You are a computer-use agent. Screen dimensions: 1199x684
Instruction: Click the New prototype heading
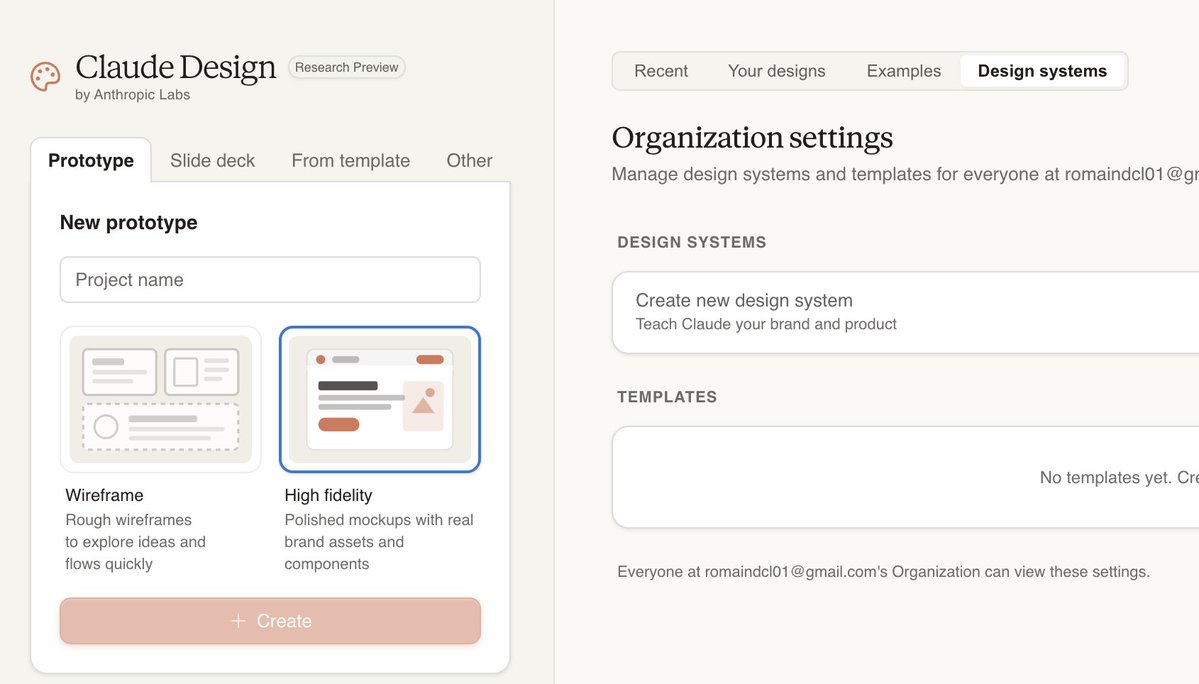click(x=128, y=222)
